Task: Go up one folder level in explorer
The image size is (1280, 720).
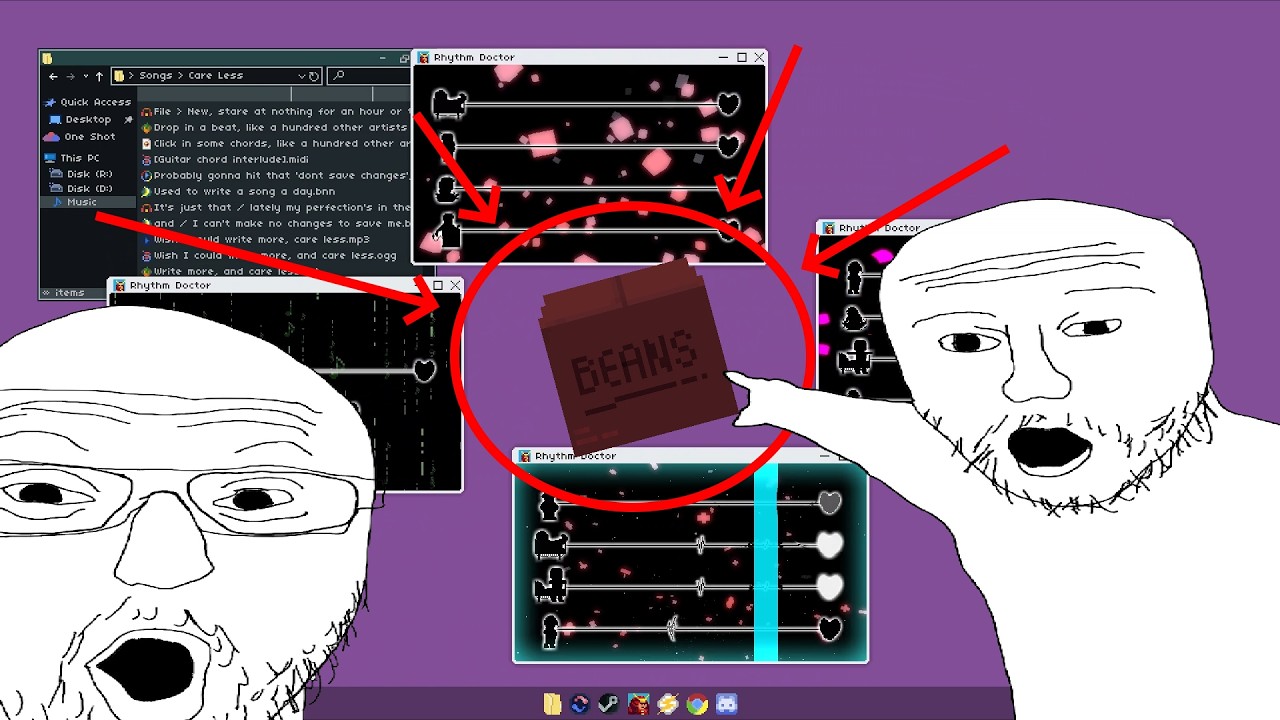Action: tap(99, 76)
